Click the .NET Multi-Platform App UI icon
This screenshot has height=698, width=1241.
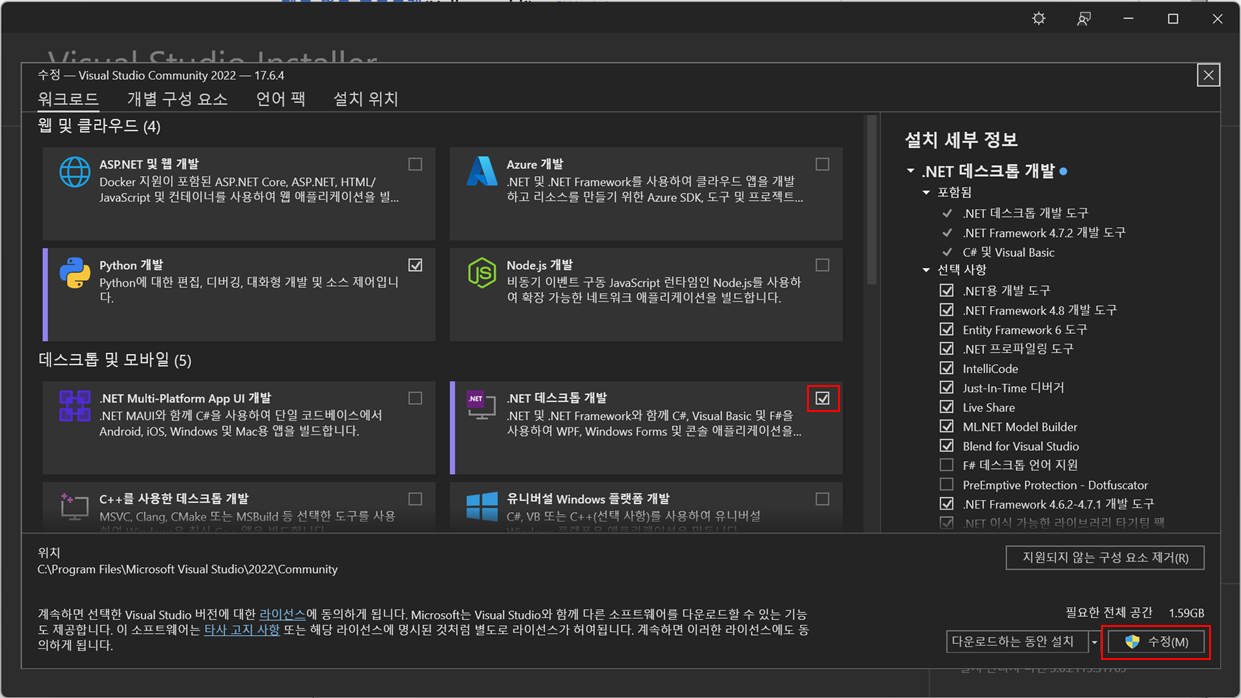pyautogui.click(x=74, y=406)
